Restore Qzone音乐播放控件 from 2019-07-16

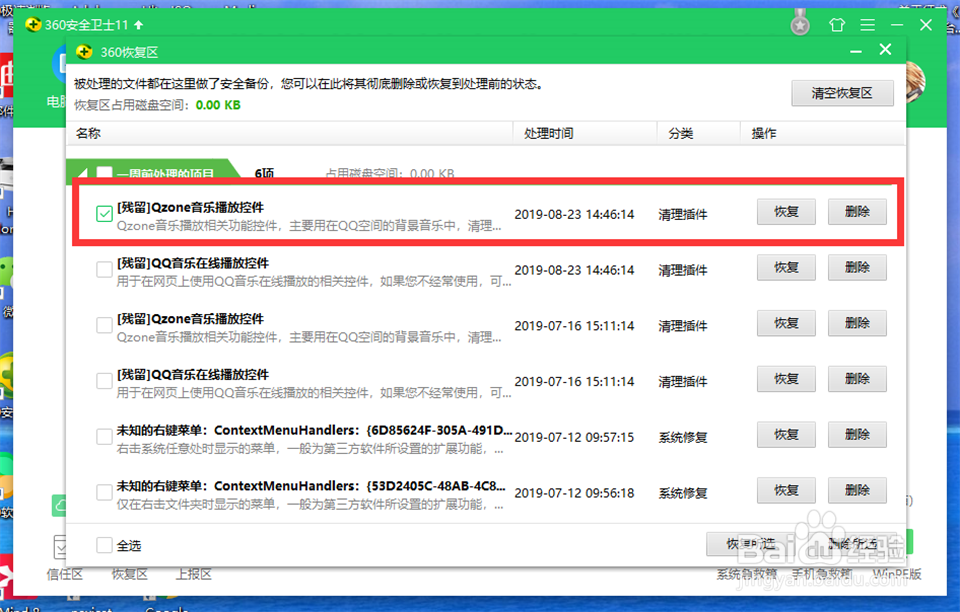click(x=786, y=323)
